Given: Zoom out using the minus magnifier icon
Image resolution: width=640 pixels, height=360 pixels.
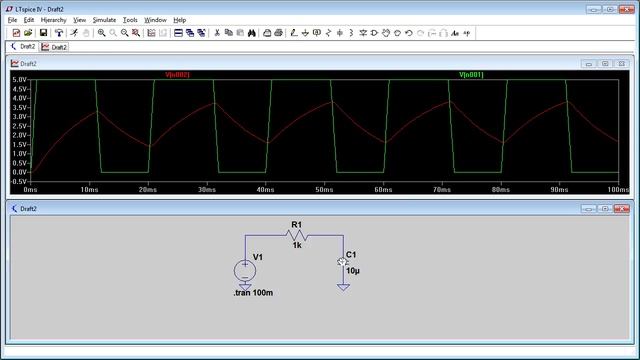Looking at the screenshot, I should [124, 33].
